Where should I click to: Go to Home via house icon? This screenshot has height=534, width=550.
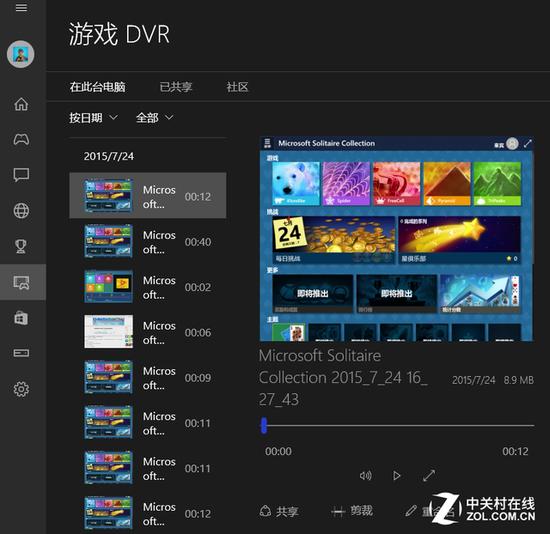coord(21,104)
